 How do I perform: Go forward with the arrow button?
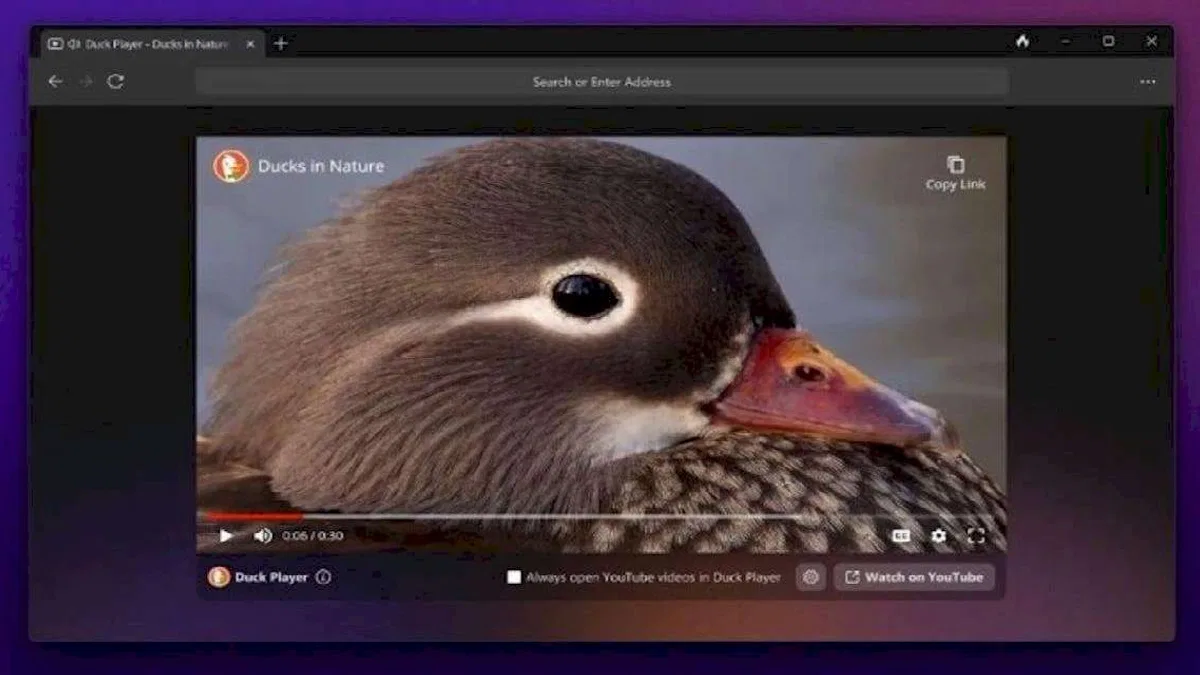[85, 82]
